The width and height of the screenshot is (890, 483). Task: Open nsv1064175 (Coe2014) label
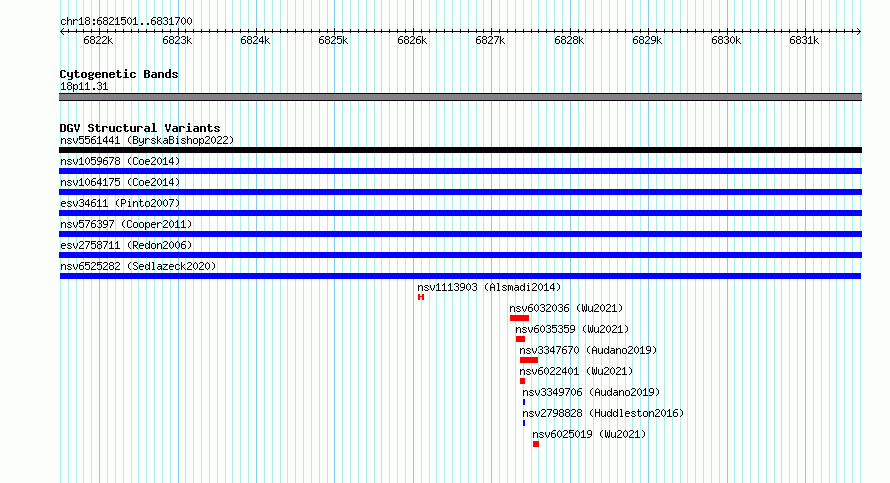(x=120, y=182)
